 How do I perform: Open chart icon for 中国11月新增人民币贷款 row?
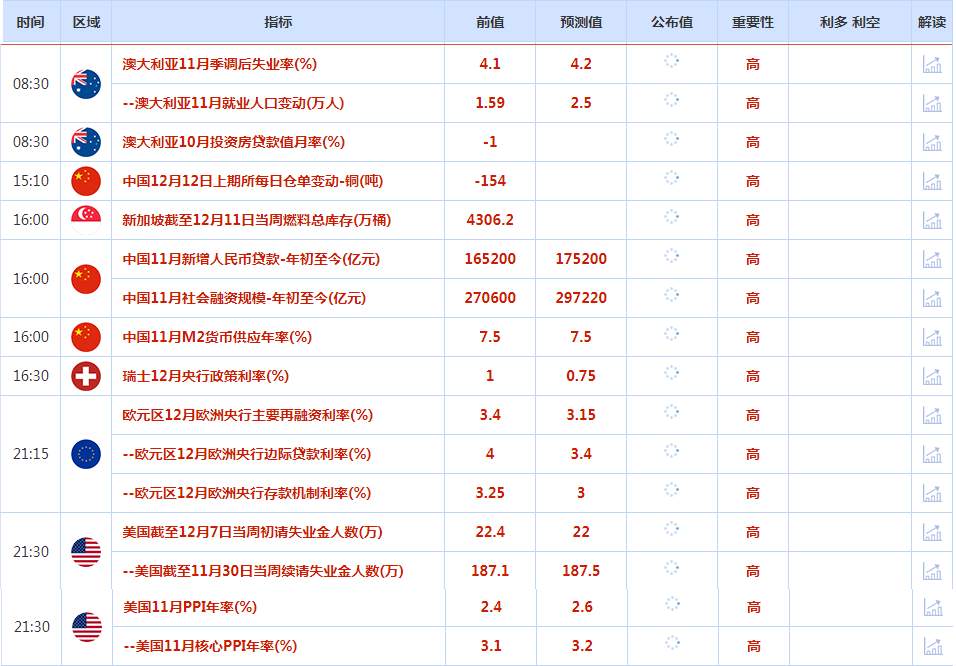pyautogui.click(x=932, y=259)
